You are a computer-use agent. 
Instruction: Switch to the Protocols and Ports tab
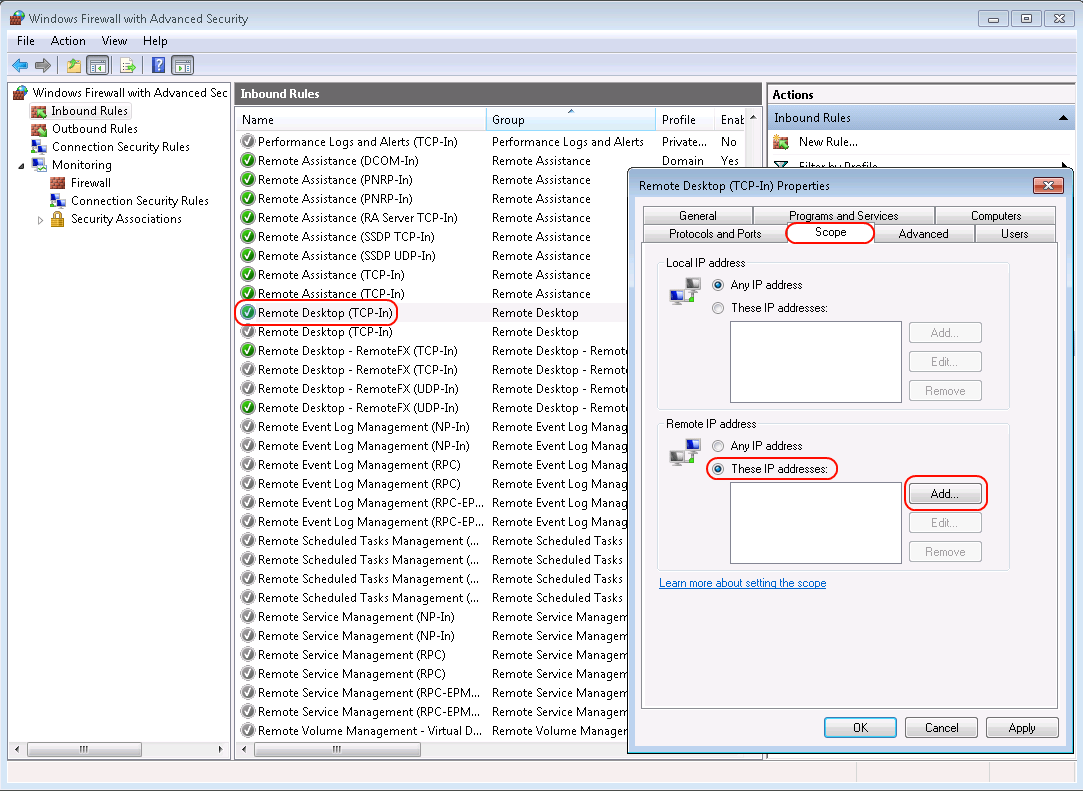point(715,234)
